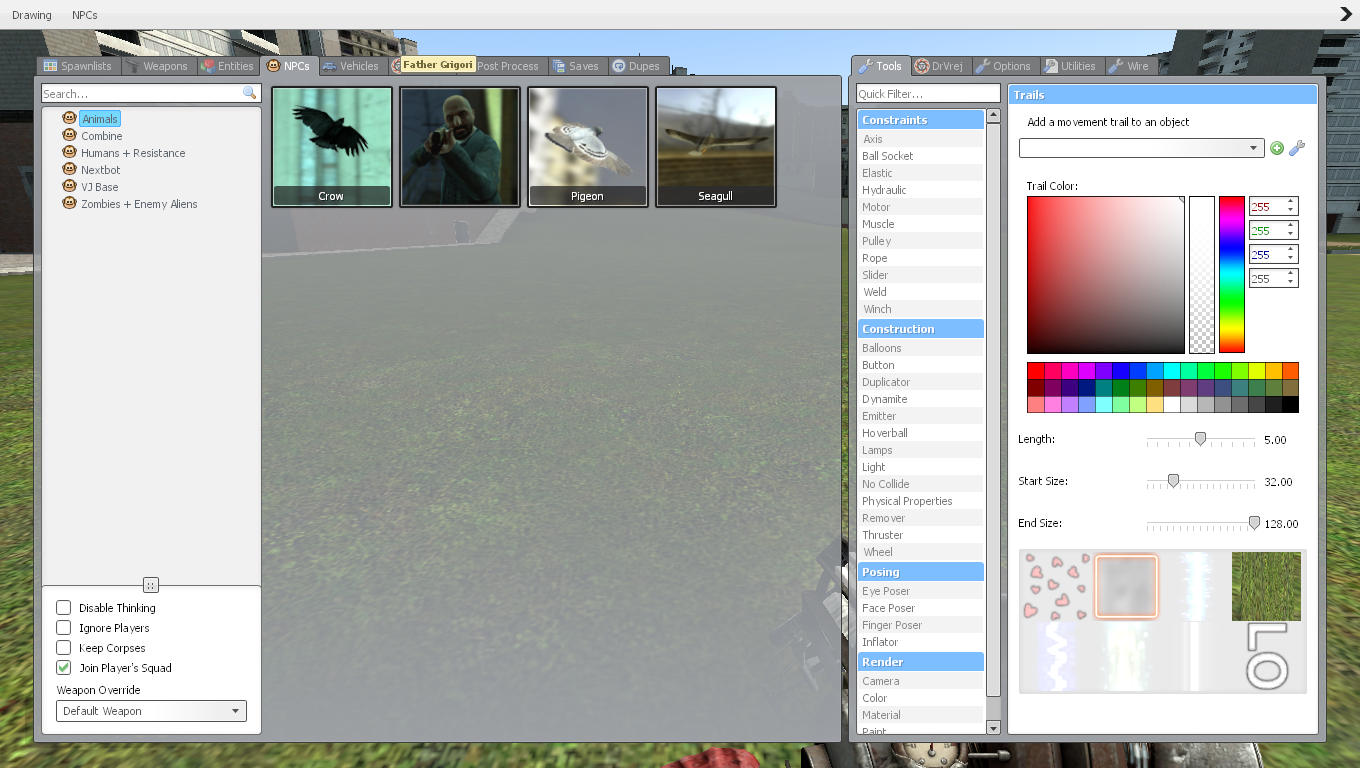Switch to the Spawnlists tab
Viewport: 1360px width, 768px height.
pos(78,66)
